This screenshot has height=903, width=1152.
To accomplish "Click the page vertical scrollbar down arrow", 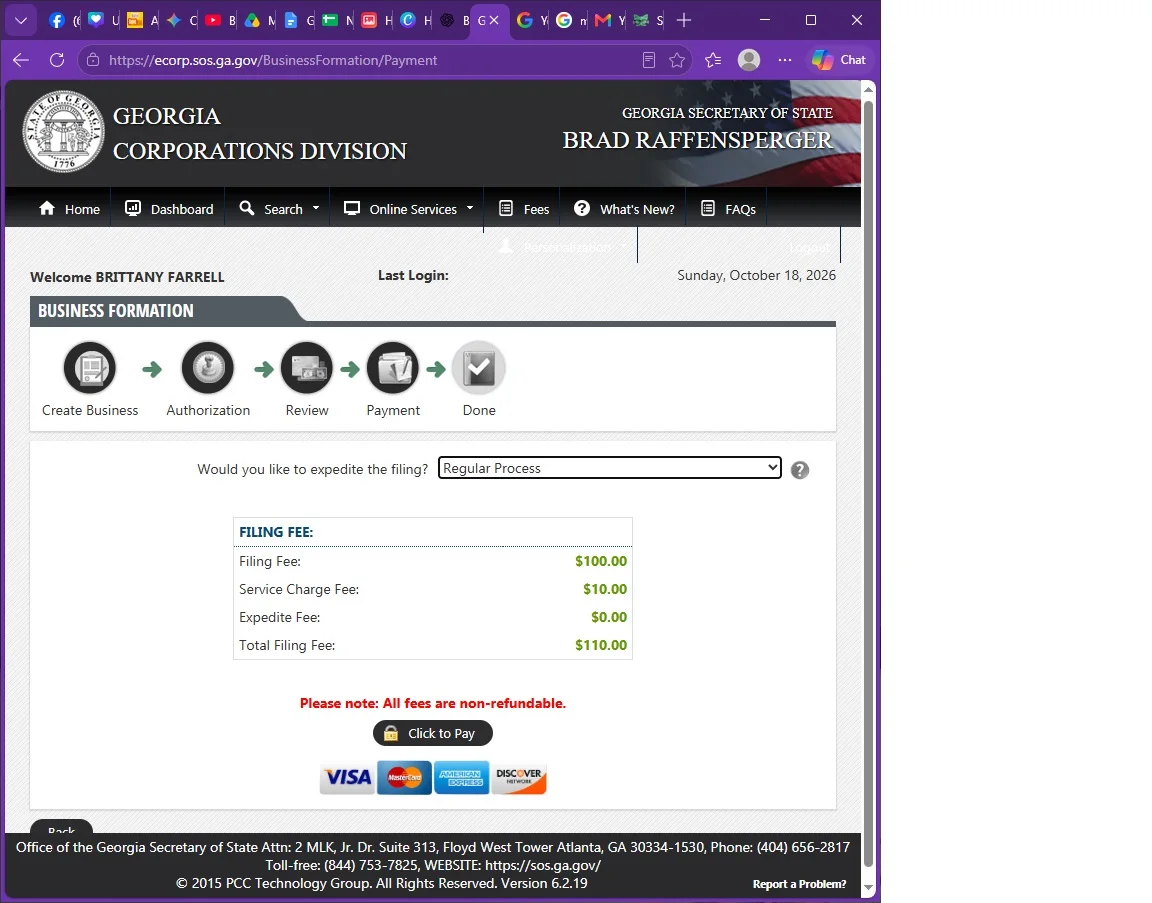I will [868, 888].
